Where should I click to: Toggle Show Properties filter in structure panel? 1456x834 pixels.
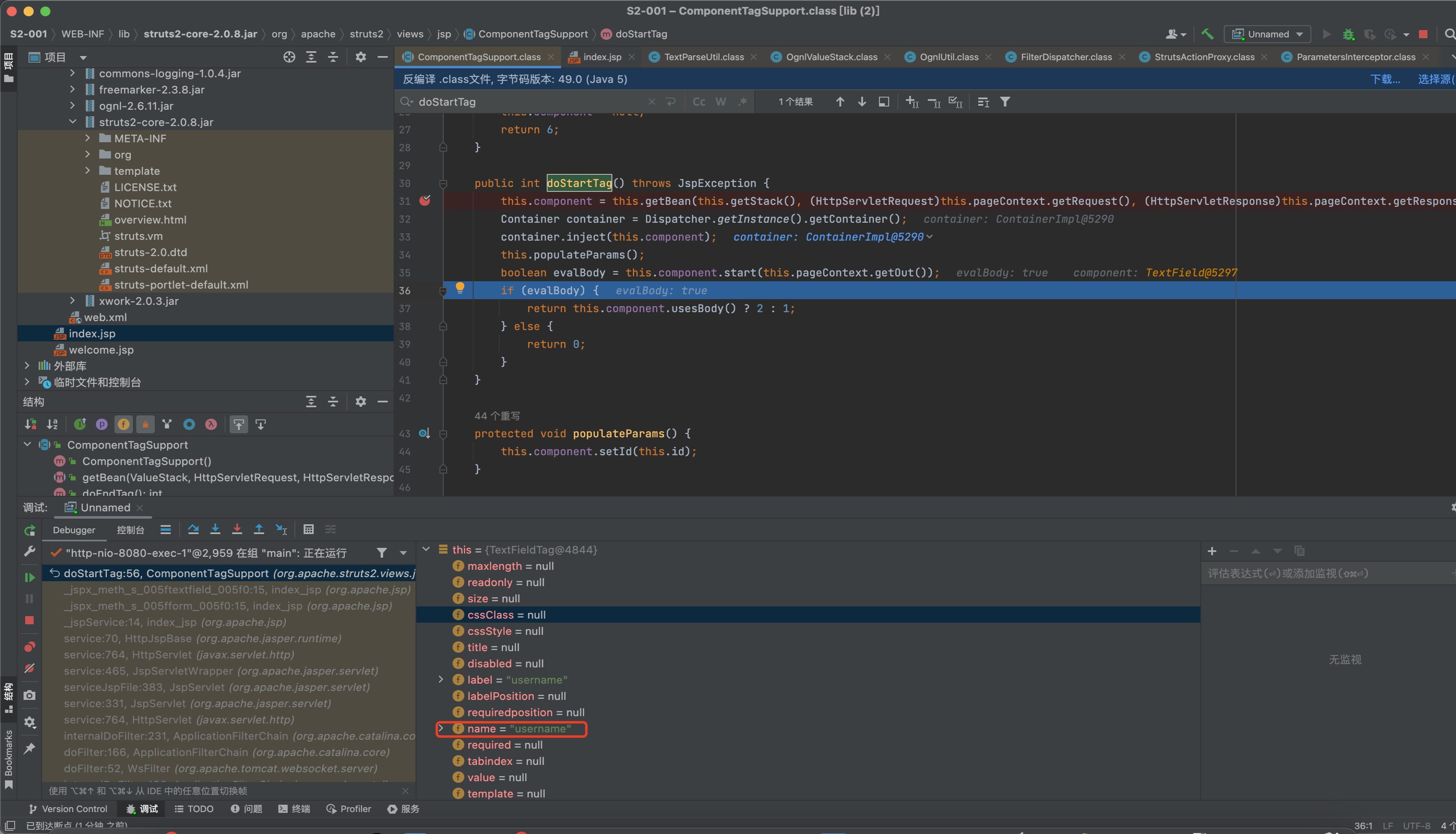pyautogui.click(x=101, y=424)
